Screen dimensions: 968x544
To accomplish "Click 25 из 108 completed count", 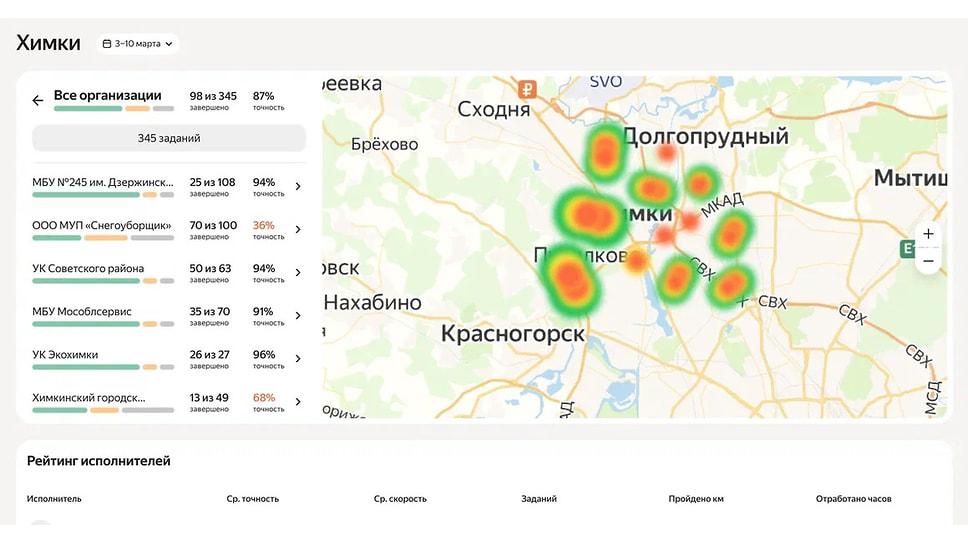I will (x=212, y=182).
